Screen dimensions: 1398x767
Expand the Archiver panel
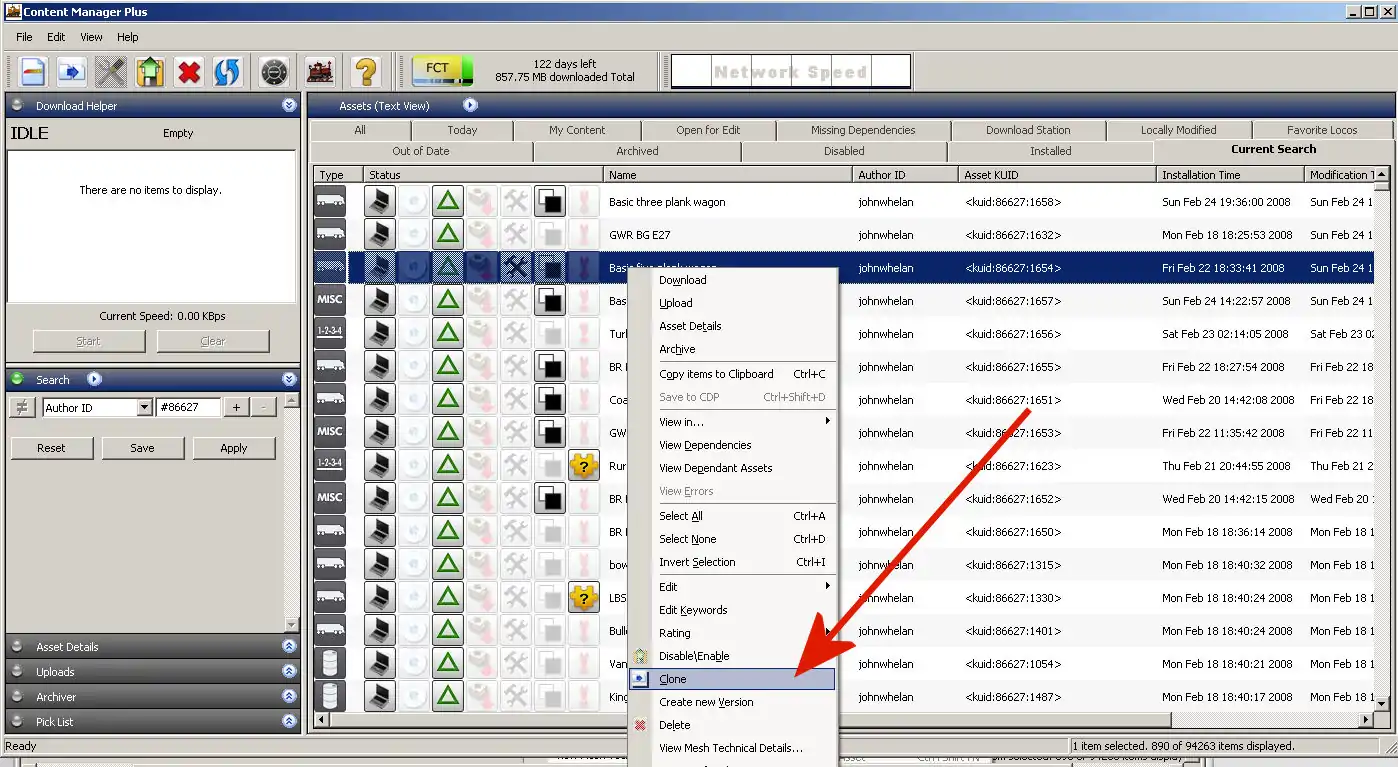(289, 697)
